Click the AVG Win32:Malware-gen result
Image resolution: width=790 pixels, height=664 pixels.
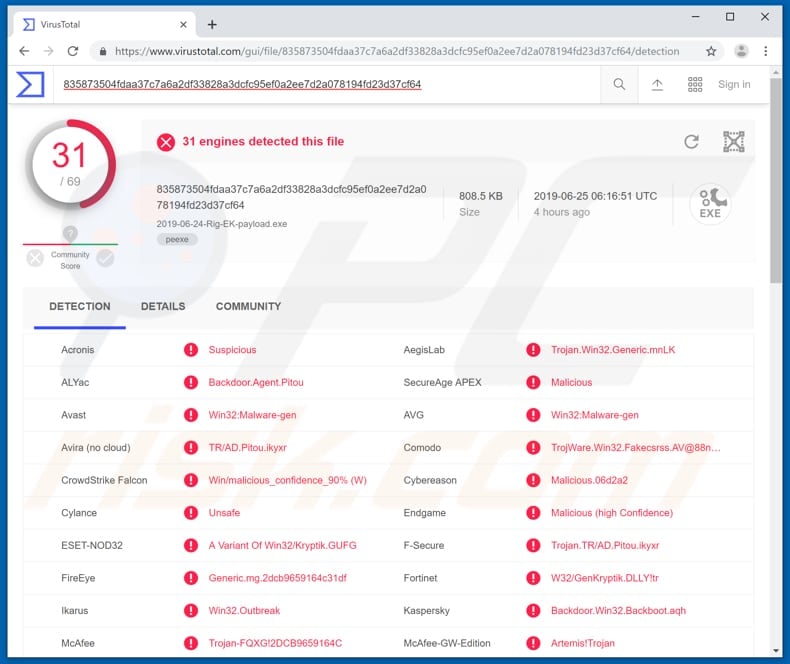pyautogui.click(x=595, y=415)
